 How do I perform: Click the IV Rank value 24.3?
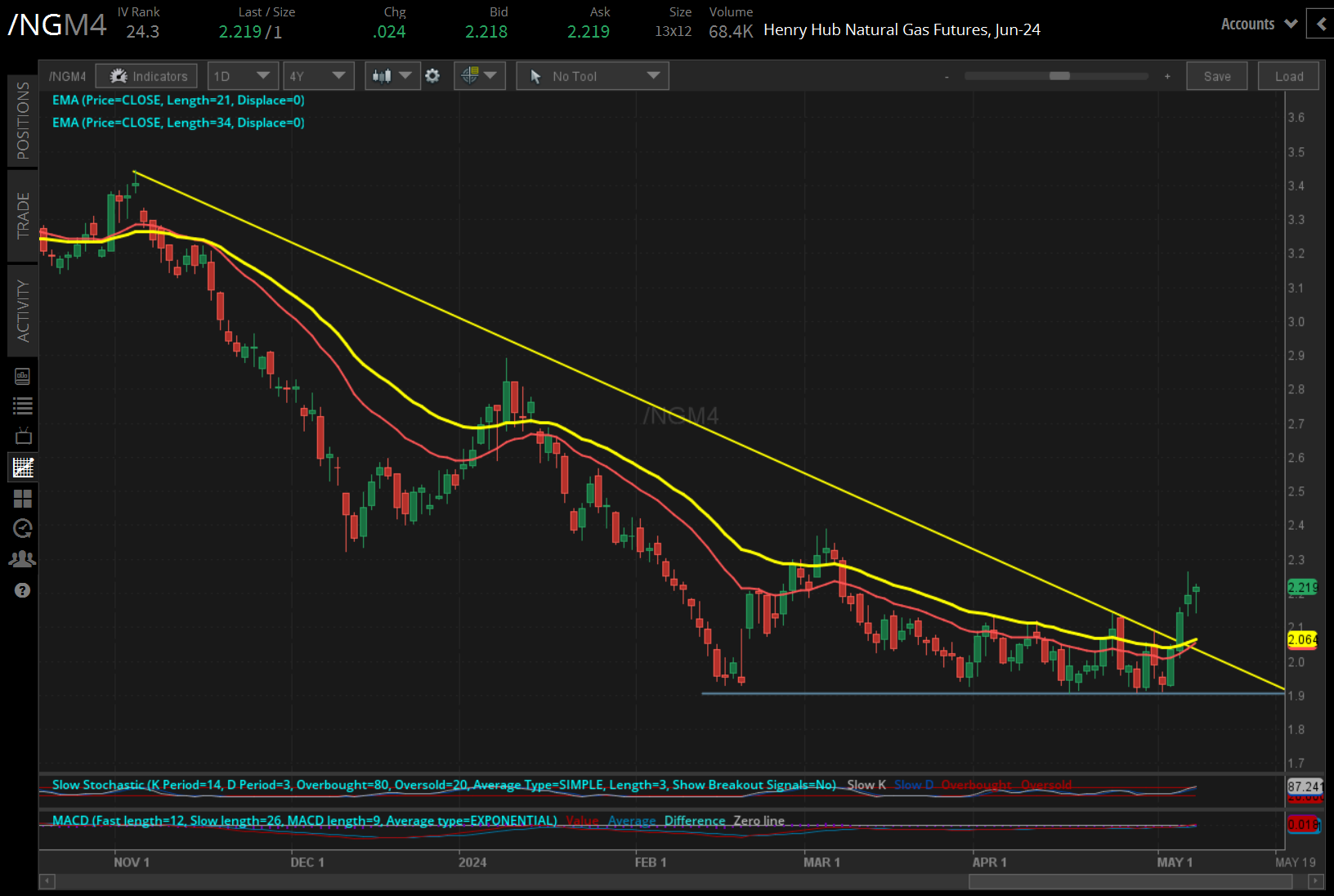(x=143, y=32)
